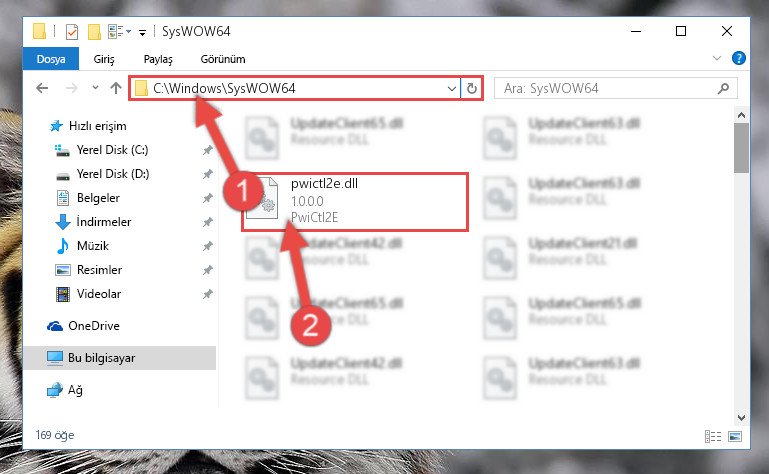Unpin İndirmeler using its pin icon
Screen dimensions: 769x474
click(x=207, y=222)
